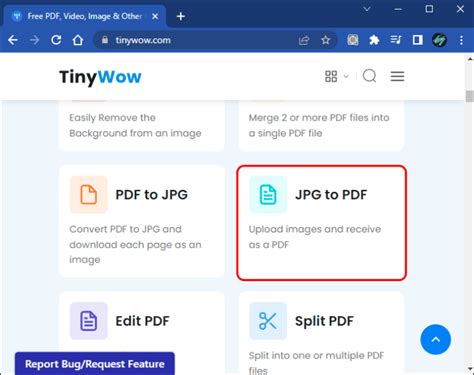The height and width of the screenshot is (375, 474).
Task: Expand the dropdown arrow beside grid icon
Action: coord(346,76)
